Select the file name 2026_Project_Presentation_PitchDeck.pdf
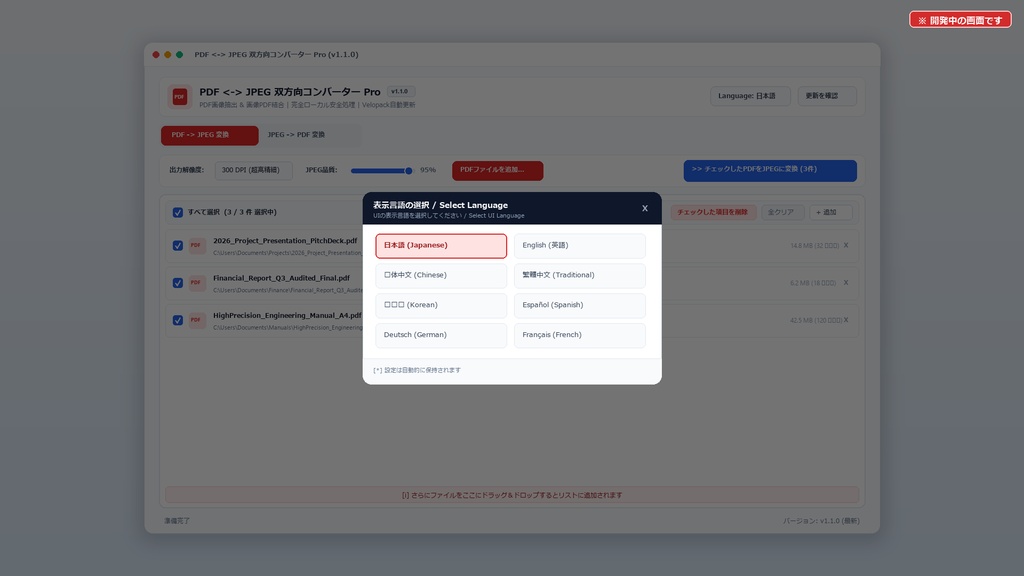This screenshot has height=576, width=1024. 285,241
